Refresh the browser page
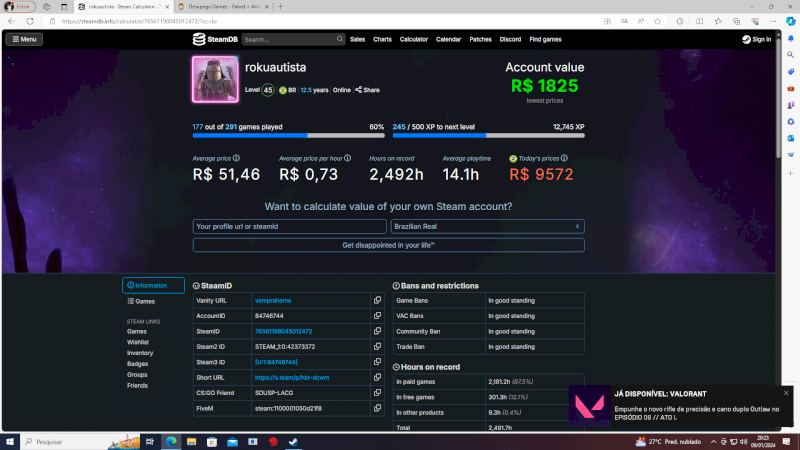Screen dimensions: 800x450 click(30, 21)
